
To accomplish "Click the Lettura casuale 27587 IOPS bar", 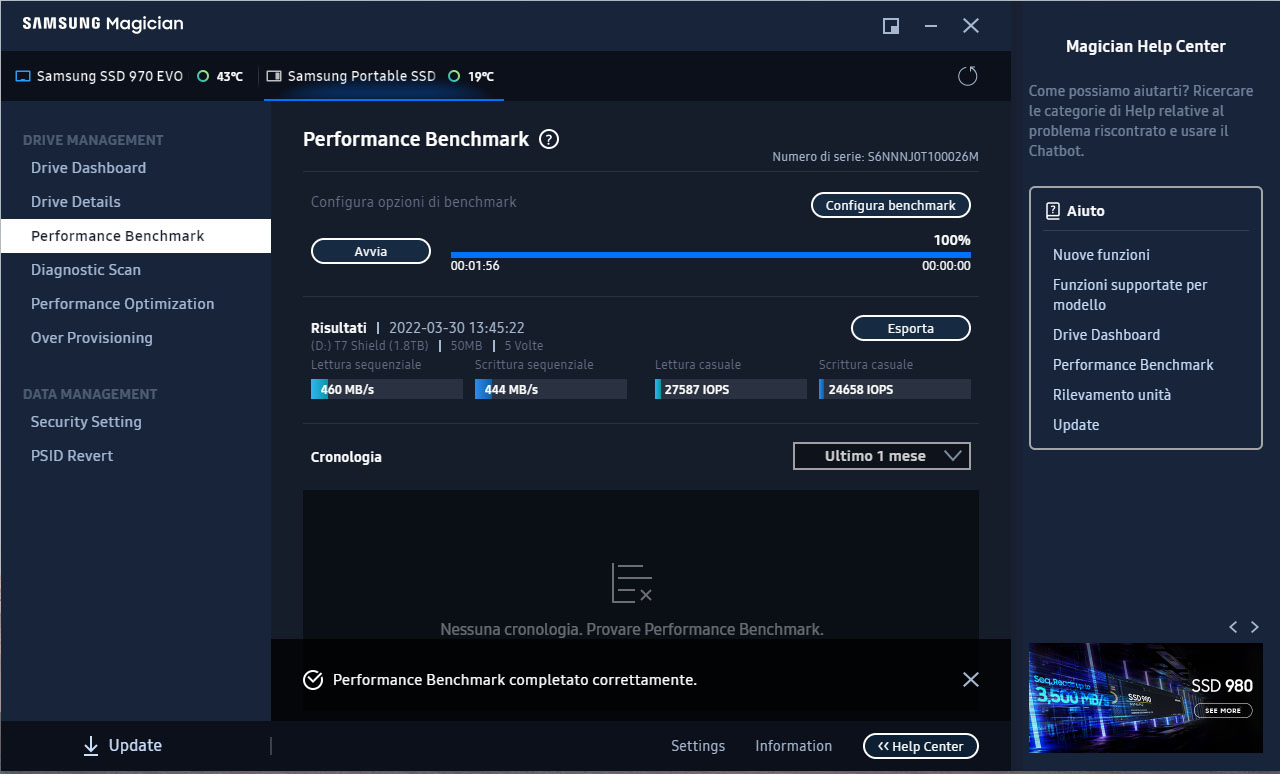I will click(731, 389).
